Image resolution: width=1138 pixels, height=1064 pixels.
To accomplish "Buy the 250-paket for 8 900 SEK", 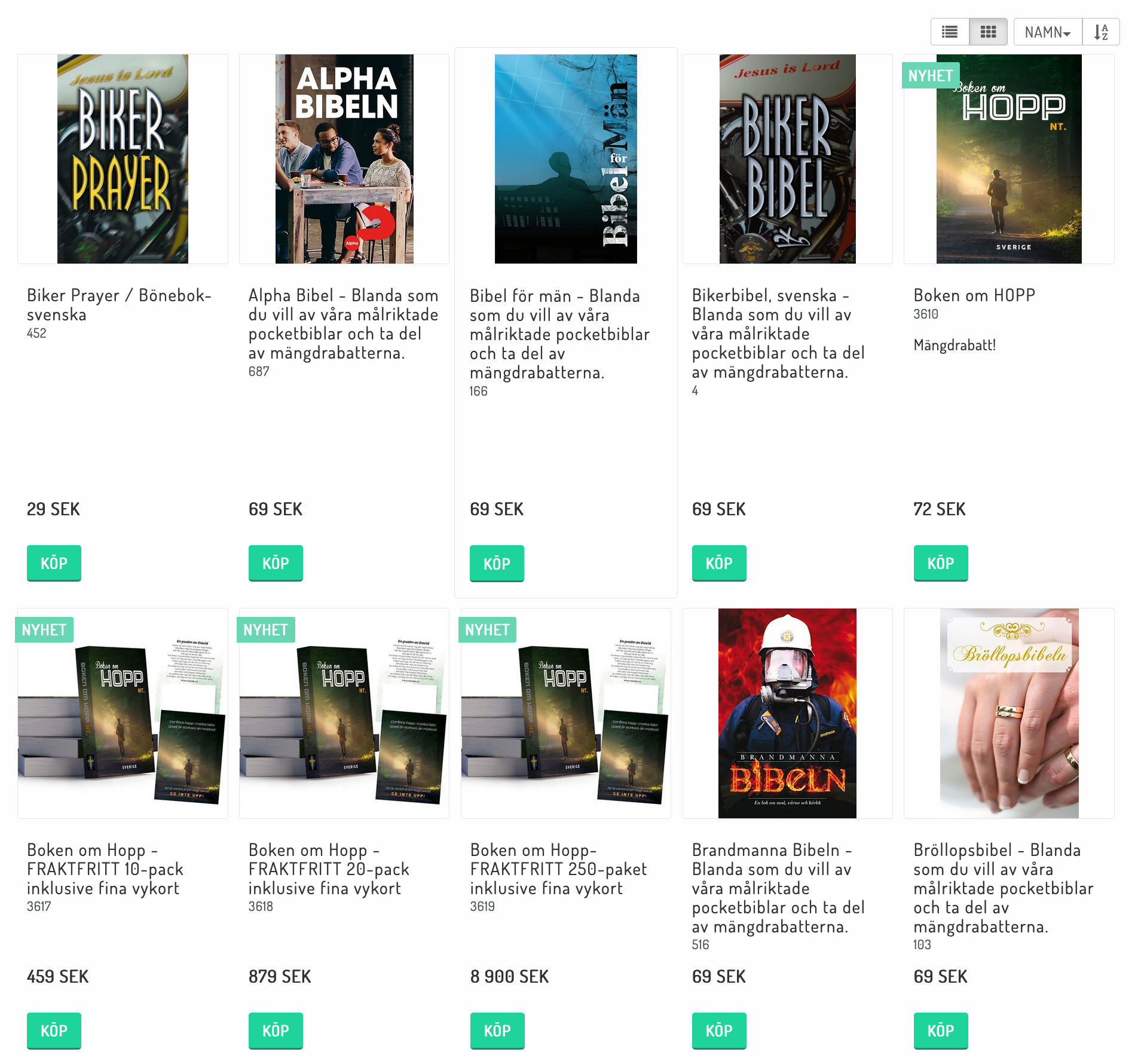I will click(x=497, y=1031).
